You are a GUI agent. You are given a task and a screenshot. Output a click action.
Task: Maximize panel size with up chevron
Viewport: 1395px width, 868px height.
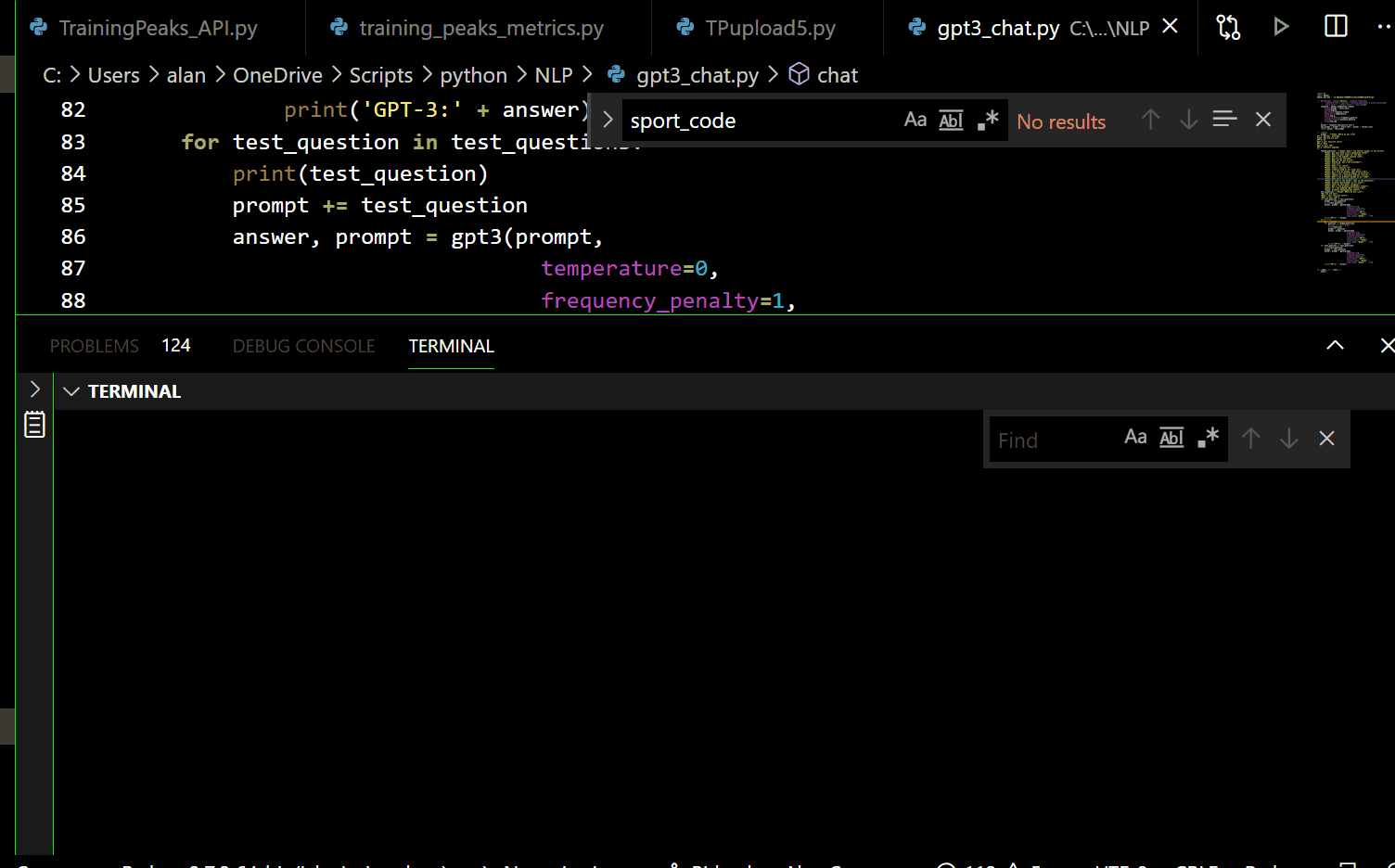coord(1335,345)
